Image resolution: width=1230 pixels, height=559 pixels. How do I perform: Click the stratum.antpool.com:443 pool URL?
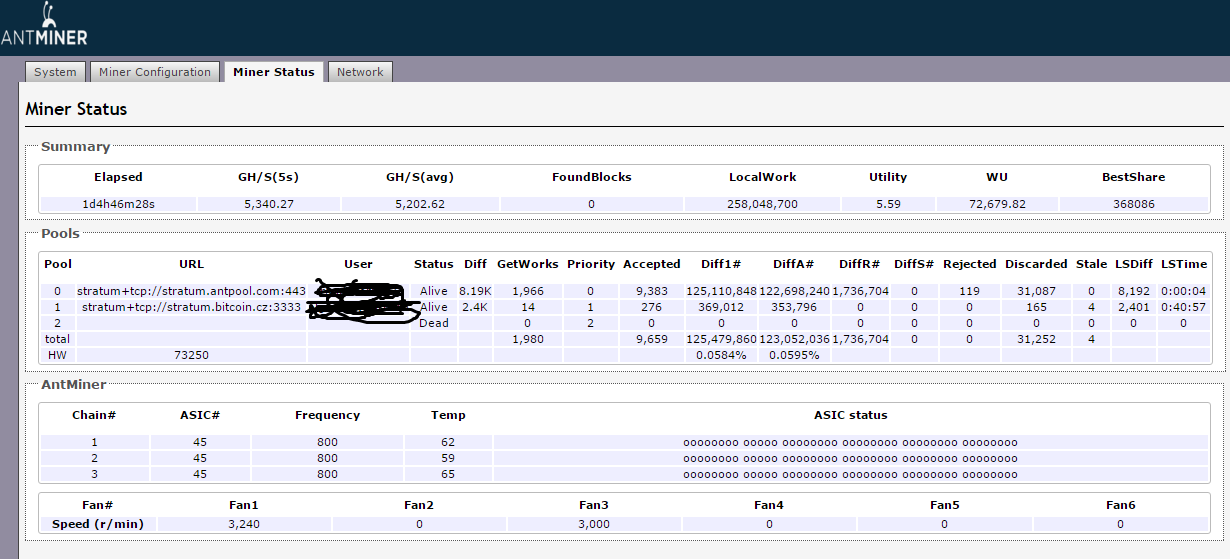click(x=191, y=291)
